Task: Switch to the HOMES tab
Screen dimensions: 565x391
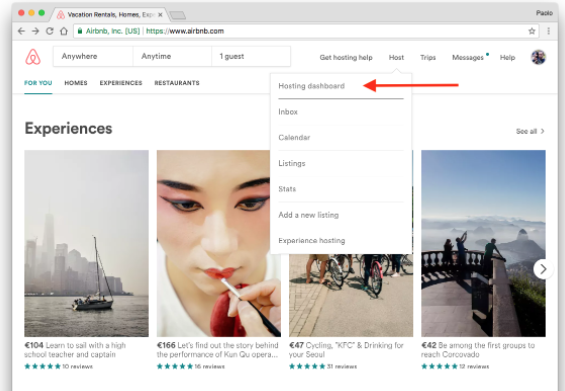Action: pyautogui.click(x=76, y=83)
